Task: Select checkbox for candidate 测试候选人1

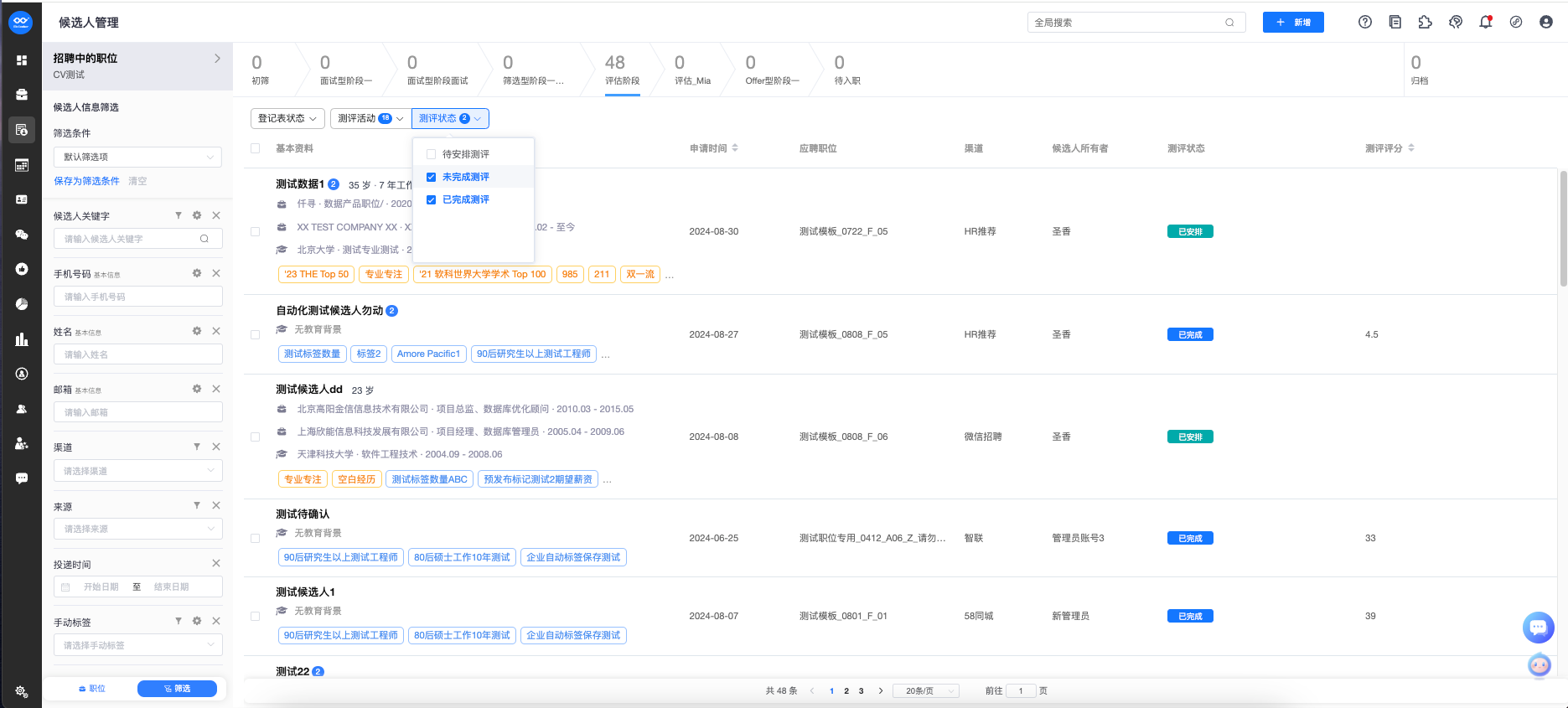Action: (x=255, y=616)
